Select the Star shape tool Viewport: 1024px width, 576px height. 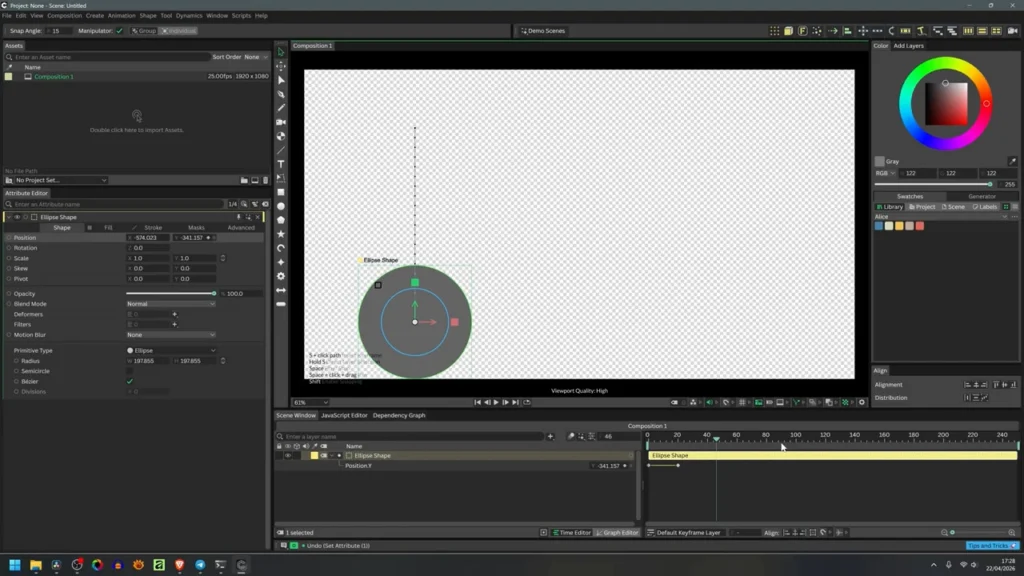coord(281,234)
